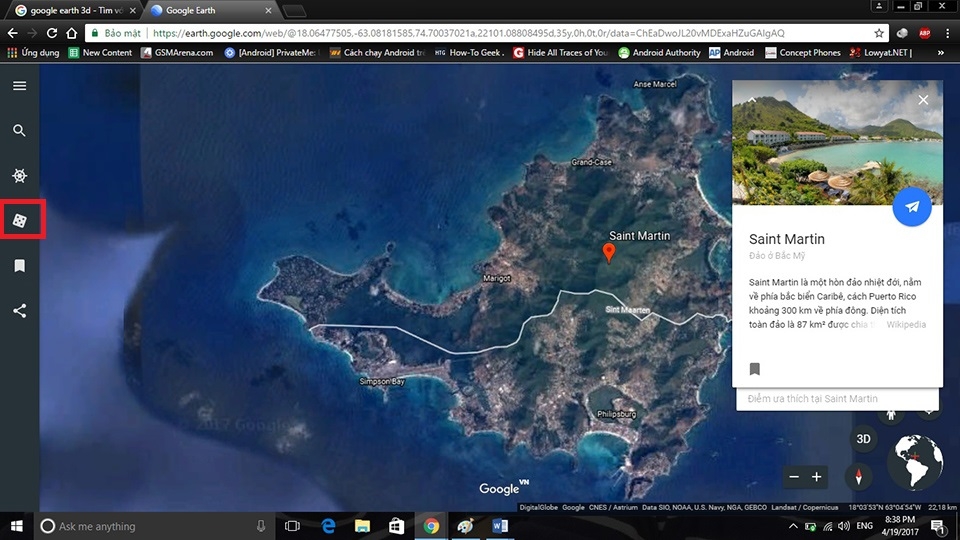
Task: Expand the bookmarks overflow chevron
Action: [x=940, y=53]
